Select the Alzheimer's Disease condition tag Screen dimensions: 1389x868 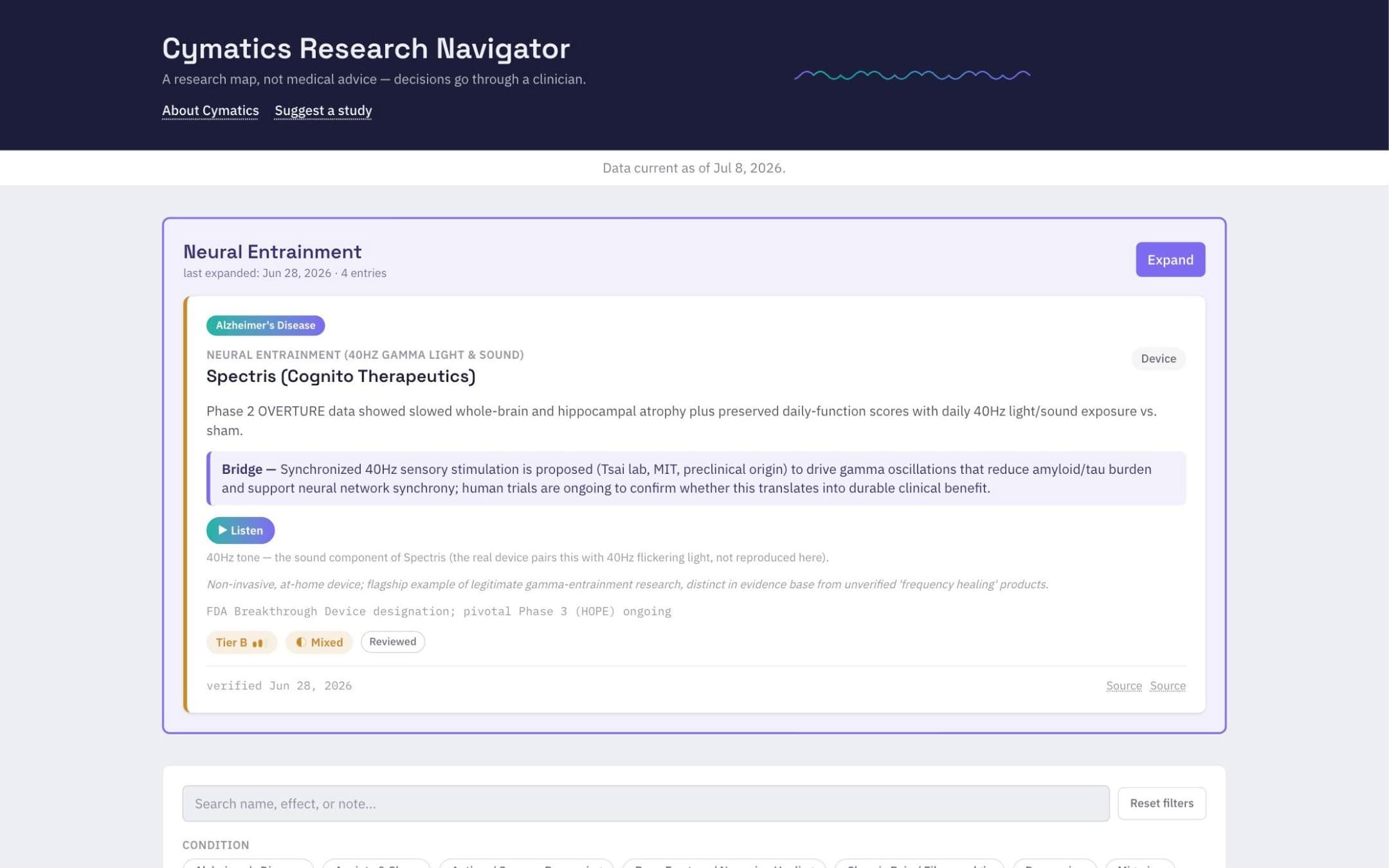265,325
